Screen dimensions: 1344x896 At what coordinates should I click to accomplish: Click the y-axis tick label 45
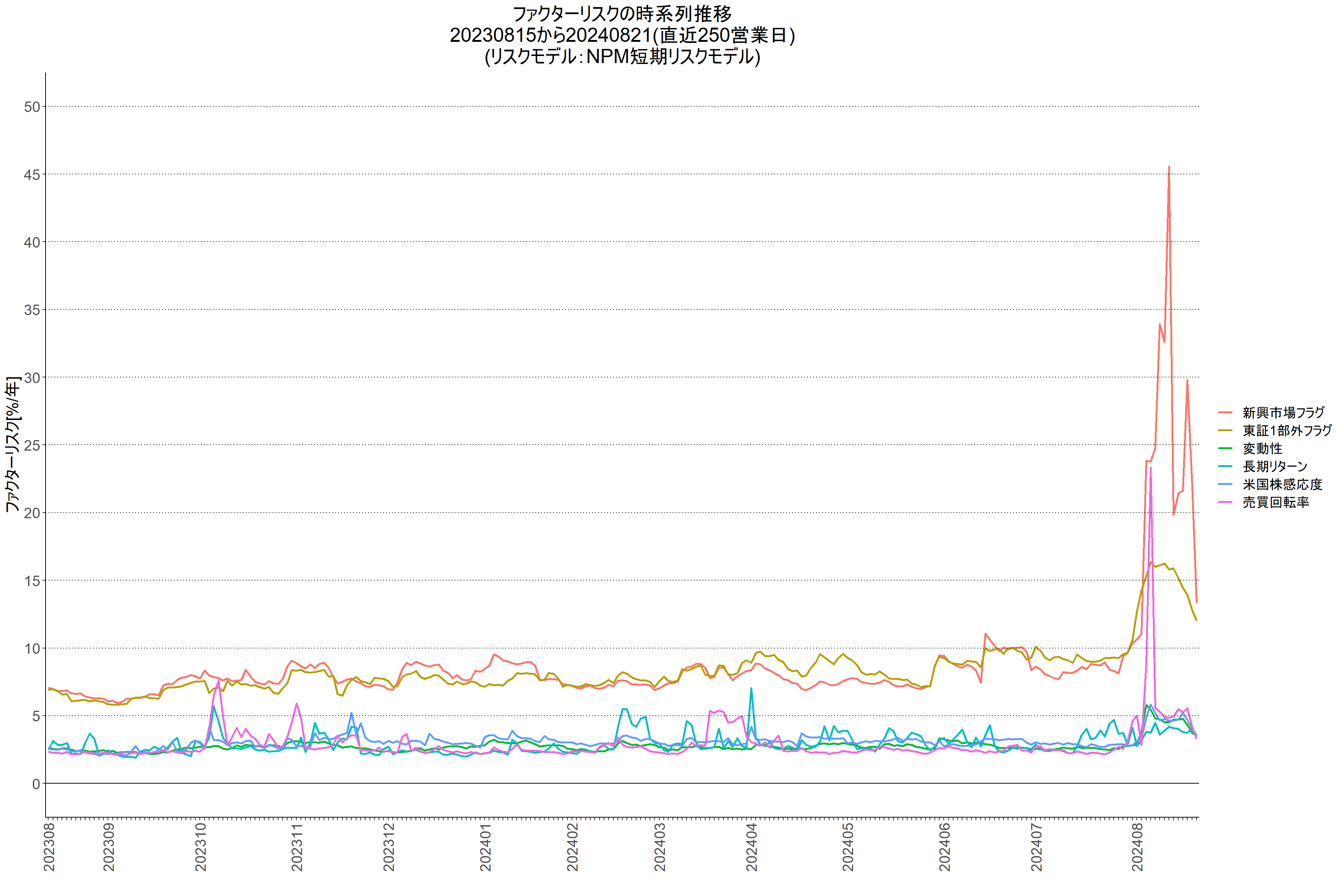pyautogui.click(x=32, y=175)
